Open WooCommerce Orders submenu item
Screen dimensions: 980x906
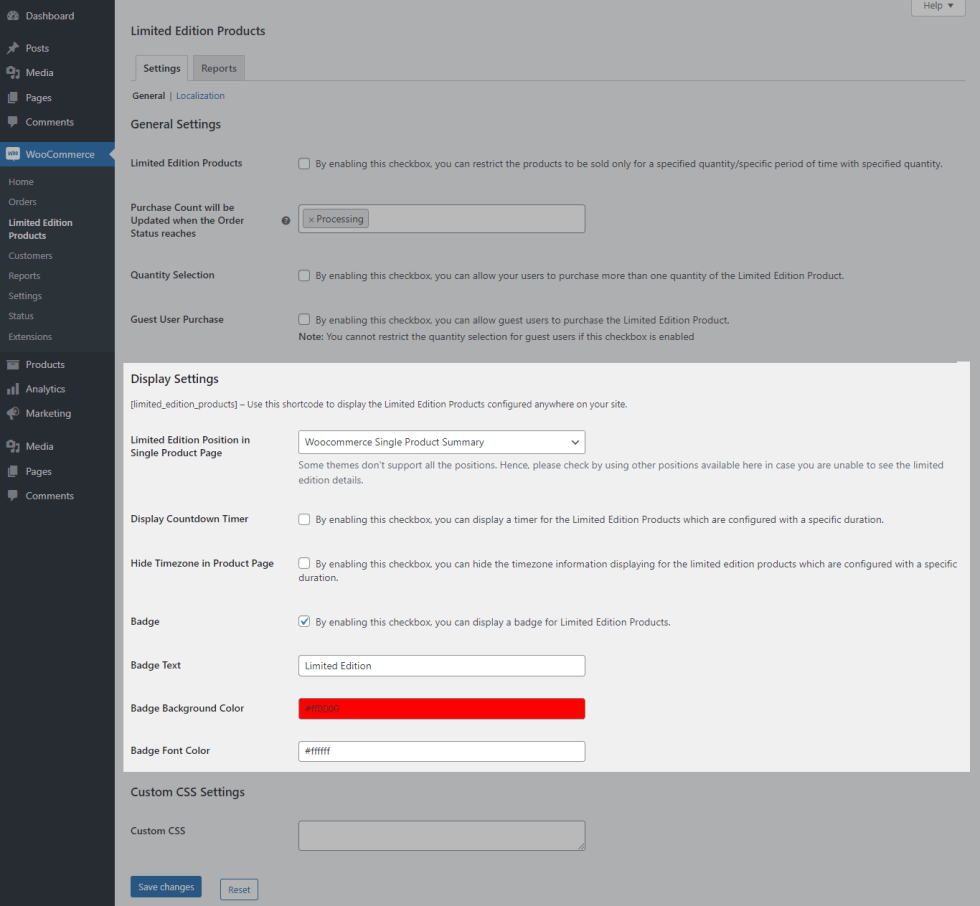pos(22,202)
